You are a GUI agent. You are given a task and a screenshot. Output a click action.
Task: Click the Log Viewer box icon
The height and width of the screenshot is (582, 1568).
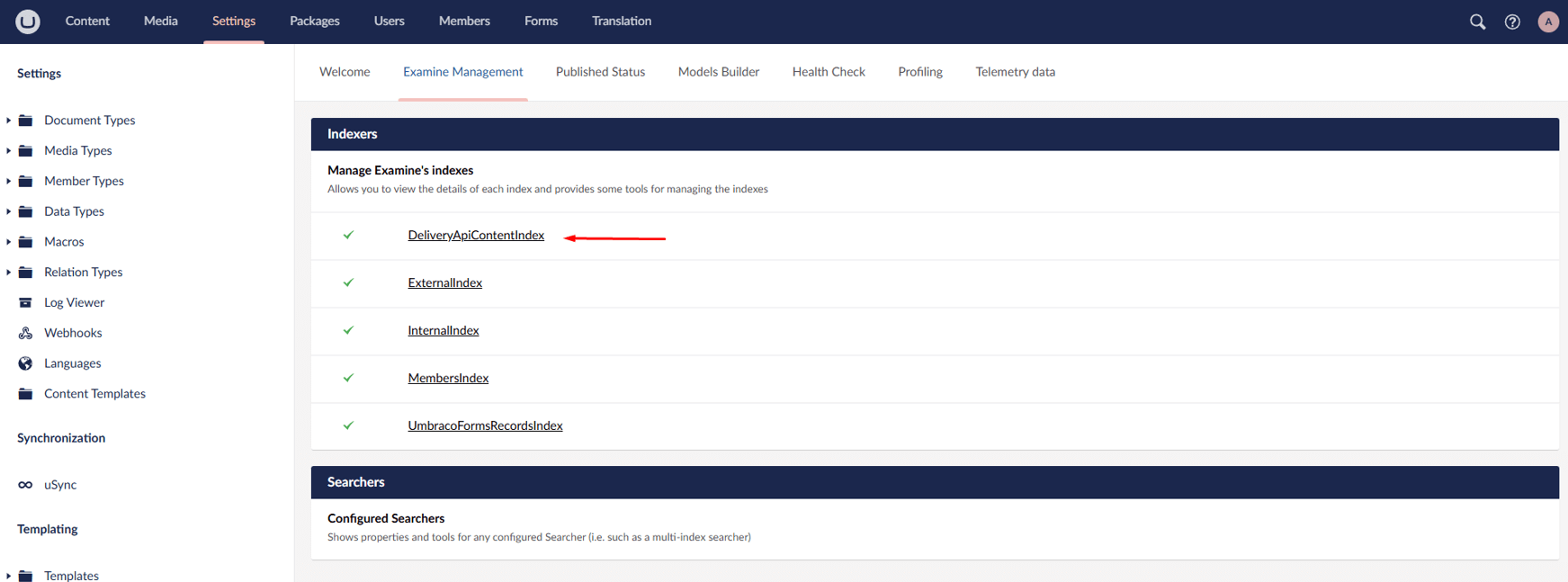(25, 303)
